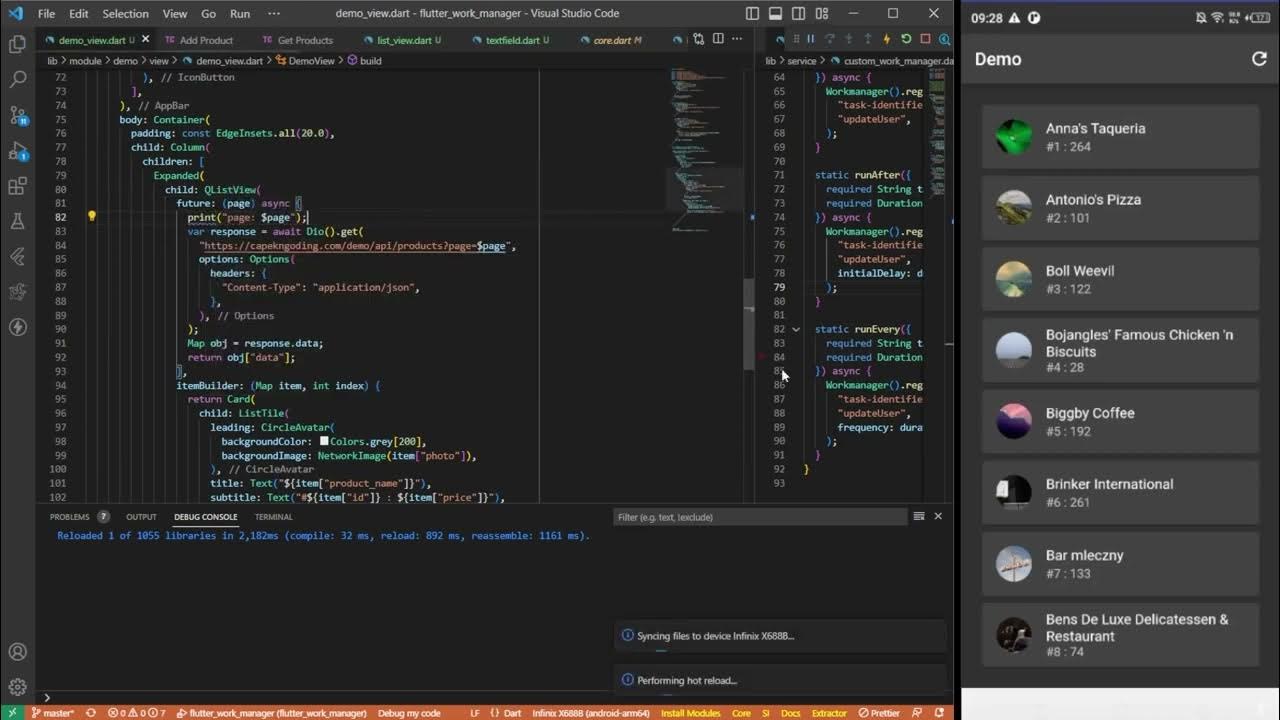
Task: Open the Search view in activity bar
Action: click(x=17, y=79)
